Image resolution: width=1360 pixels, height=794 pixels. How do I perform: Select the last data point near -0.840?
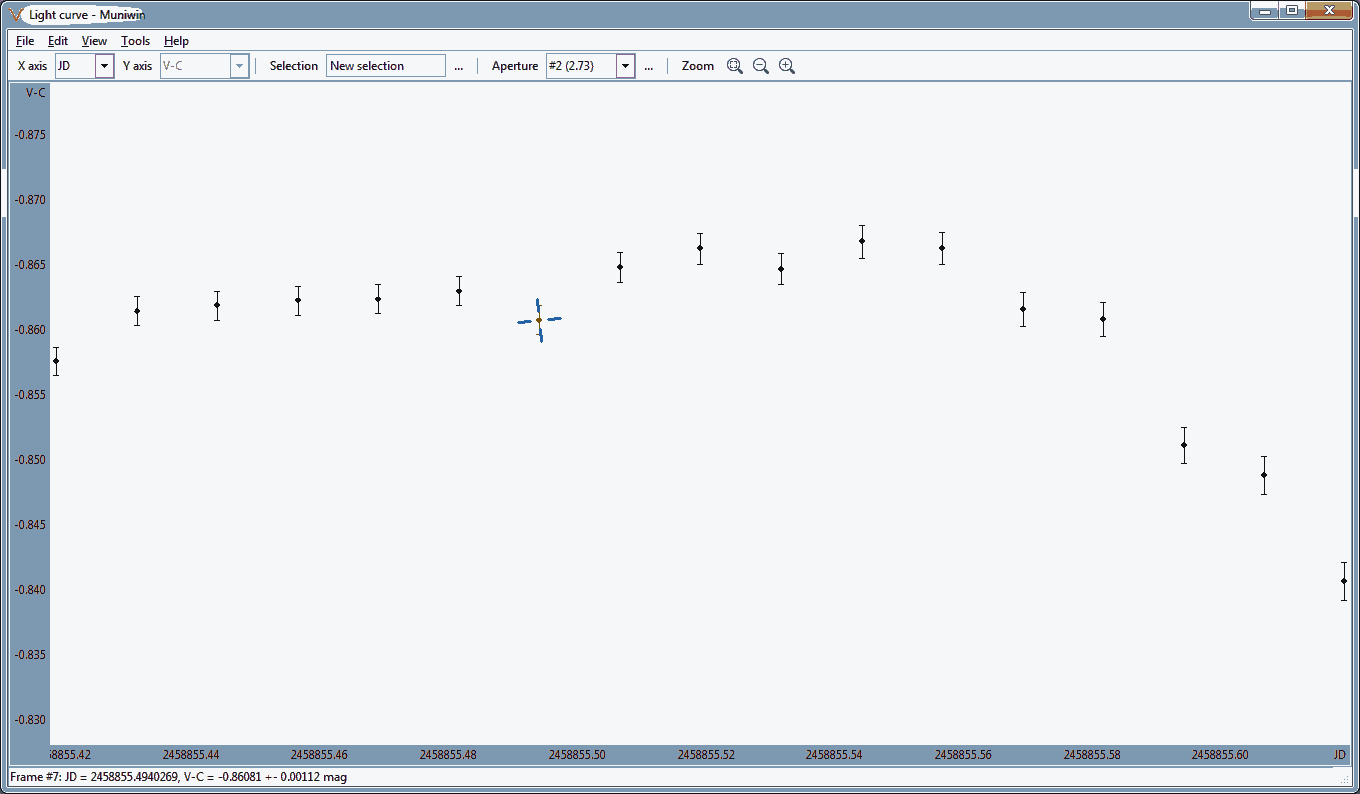tap(1344, 581)
